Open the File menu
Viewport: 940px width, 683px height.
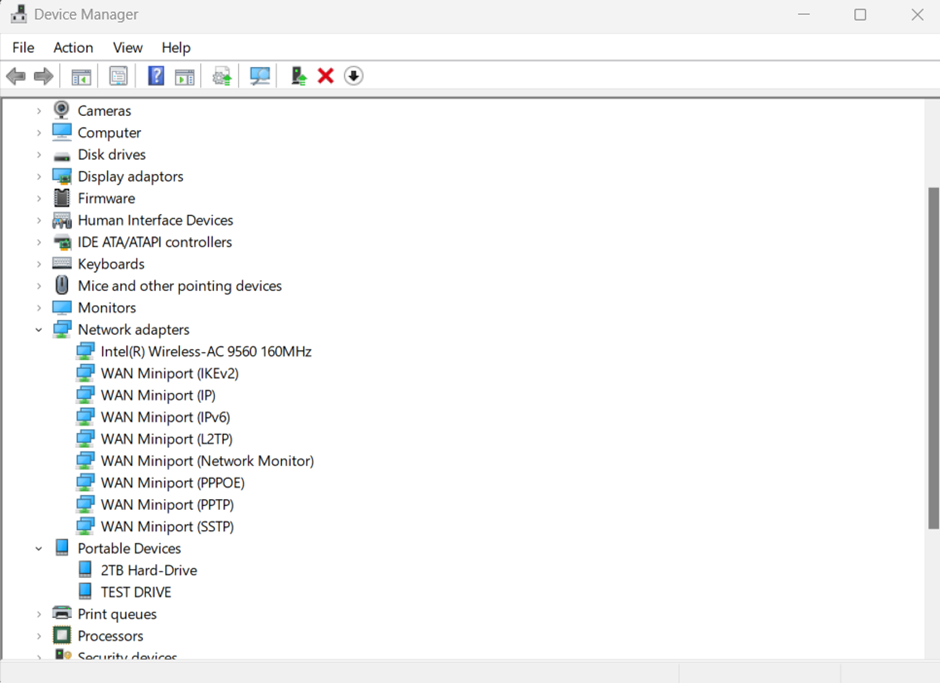click(x=23, y=47)
